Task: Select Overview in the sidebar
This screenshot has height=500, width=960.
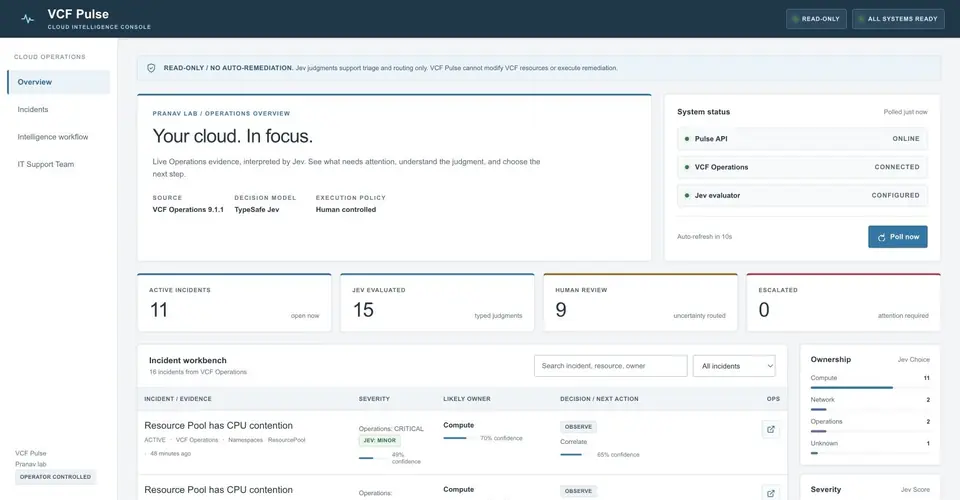Action: click(59, 82)
